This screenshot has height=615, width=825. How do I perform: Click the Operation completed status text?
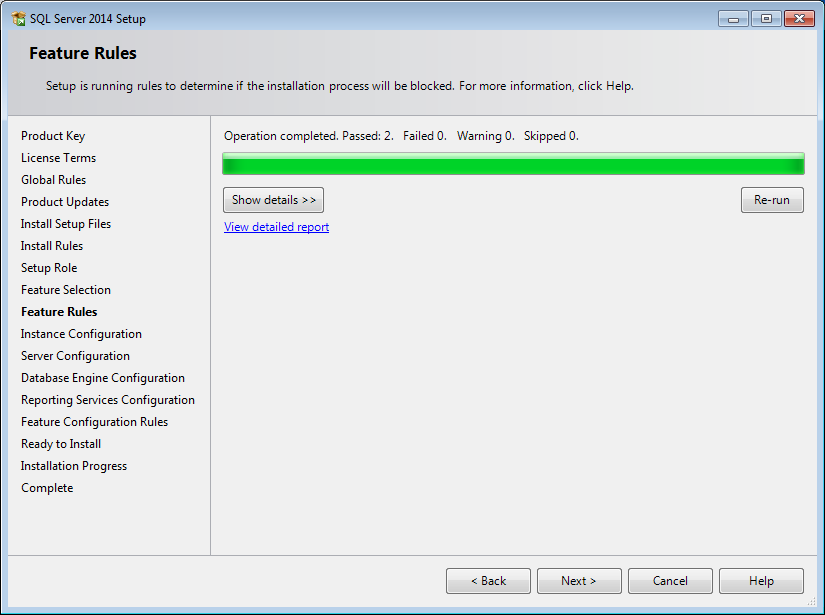280,136
